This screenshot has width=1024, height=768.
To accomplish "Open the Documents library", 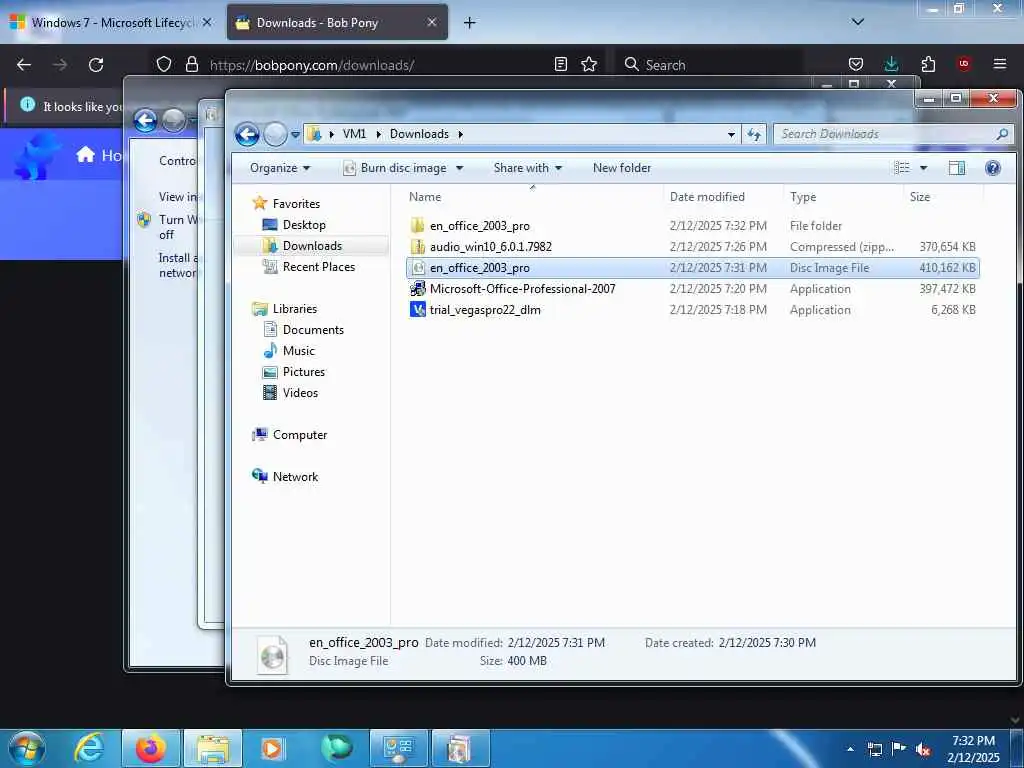I will [313, 330].
